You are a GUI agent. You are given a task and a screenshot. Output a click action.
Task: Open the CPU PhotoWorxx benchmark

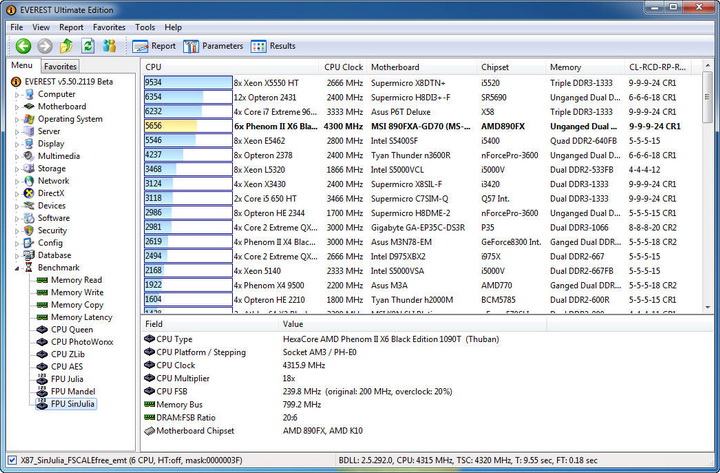tap(75, 342)
